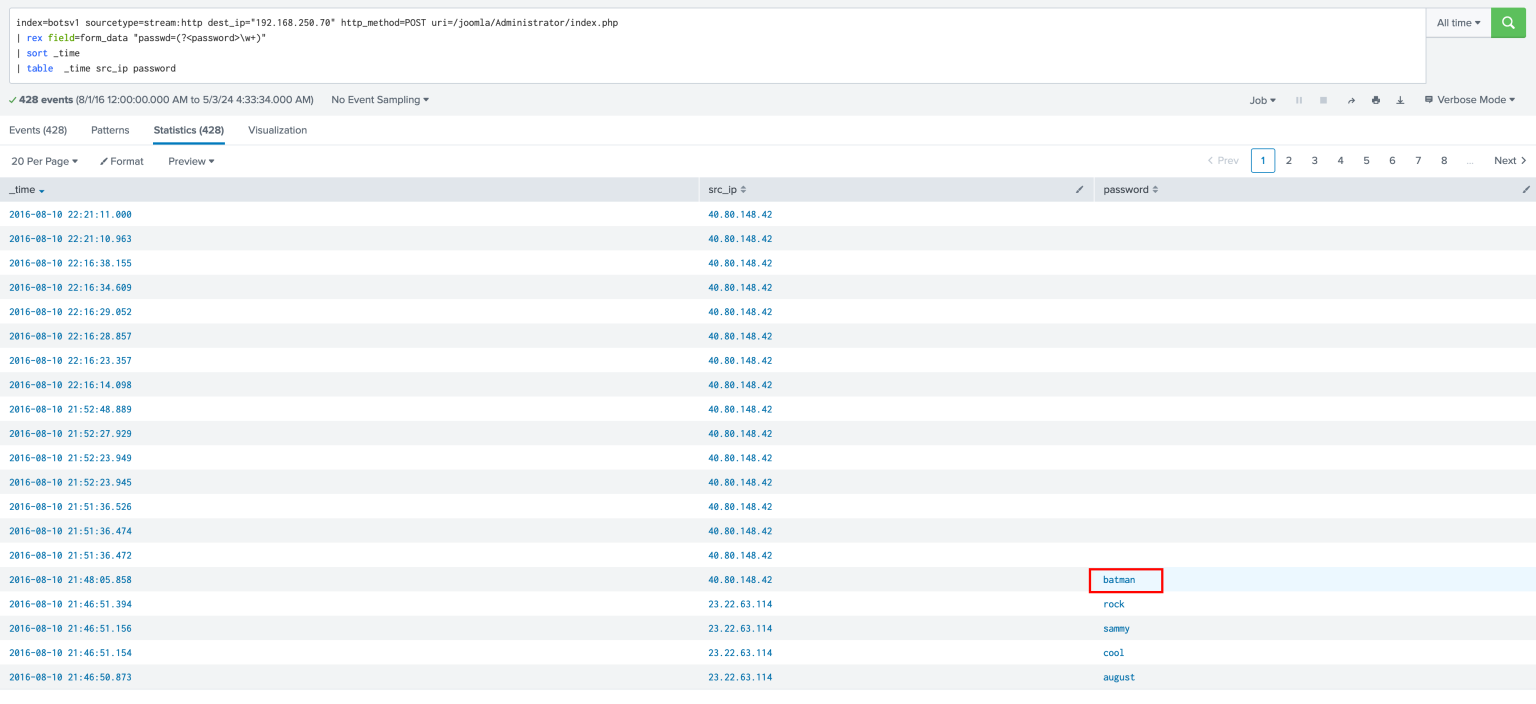Toggle sort order on src_ip column
The image size is (1536, 704).
727,189
